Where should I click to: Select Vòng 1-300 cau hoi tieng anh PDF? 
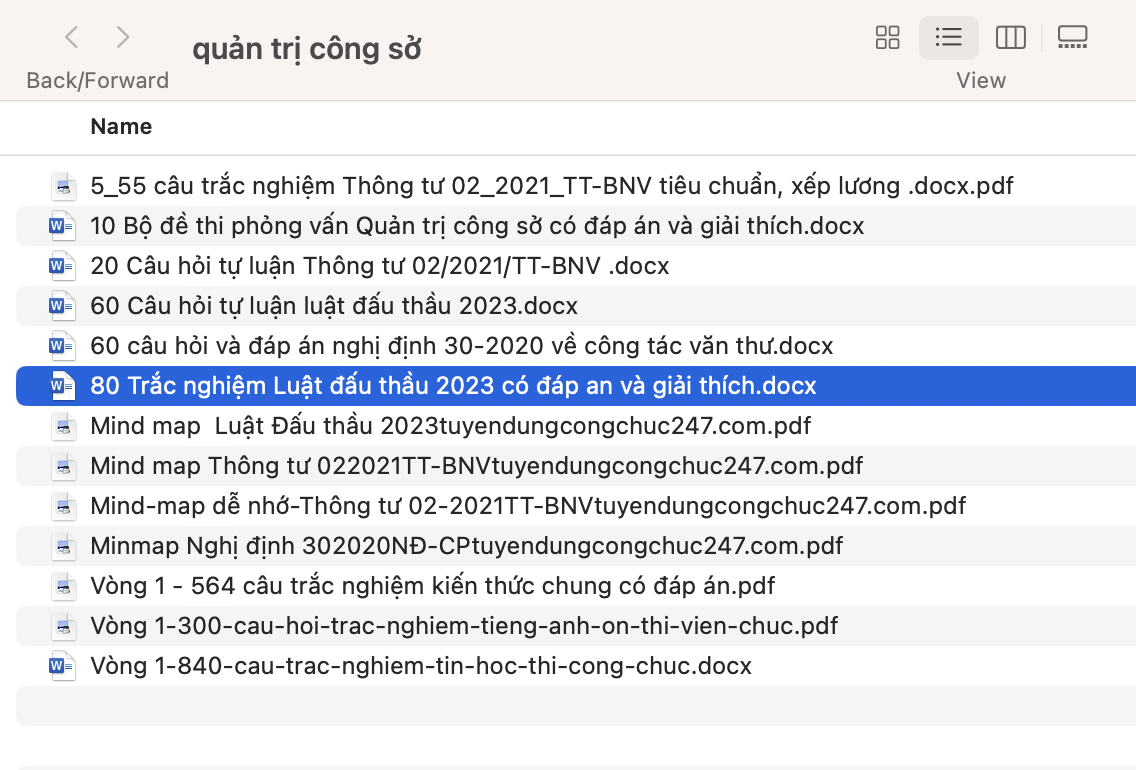coord(464,626)
